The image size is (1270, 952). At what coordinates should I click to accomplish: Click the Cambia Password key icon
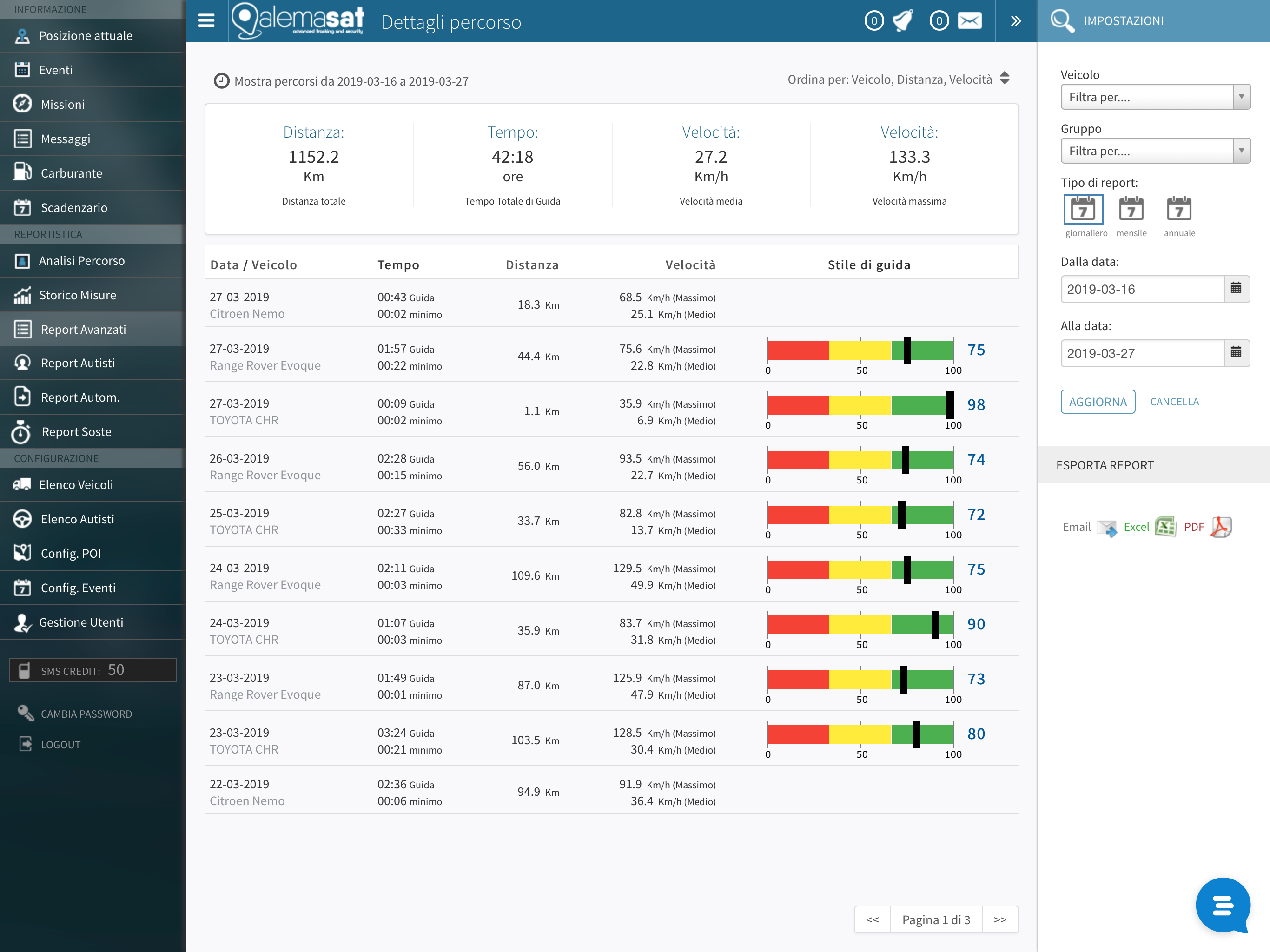(x=25, y=713)
